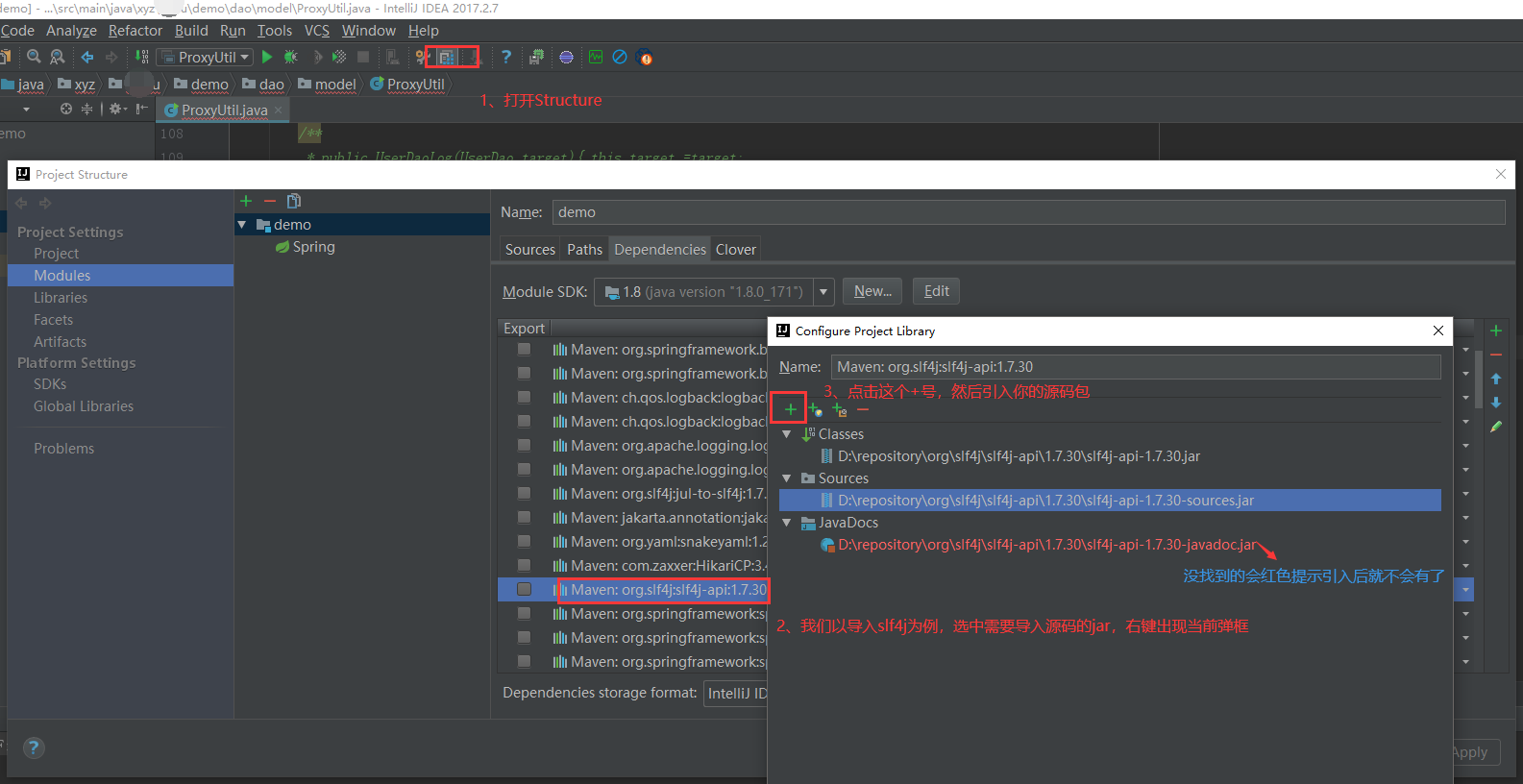Viewport: 1523px width, 784px height.
Task: Open help with the round question mark button
Action: point(34,747)
